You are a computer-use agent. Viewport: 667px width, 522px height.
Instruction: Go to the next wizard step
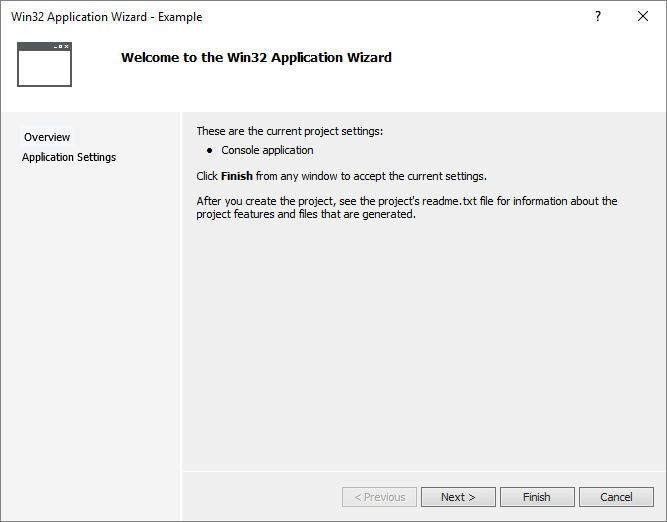[458, 497]
